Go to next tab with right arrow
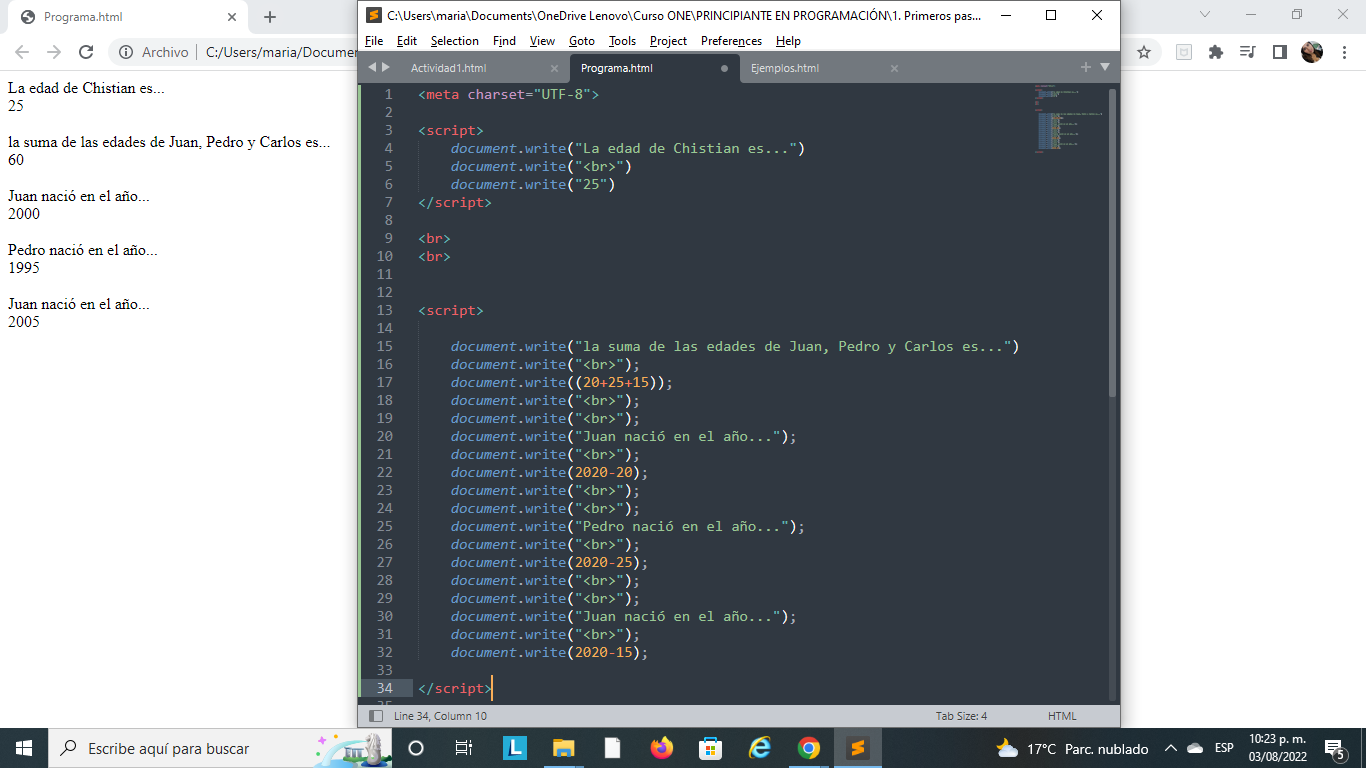Image resolution: width=1366 pixels, height=768 pixels. point(386,67)
